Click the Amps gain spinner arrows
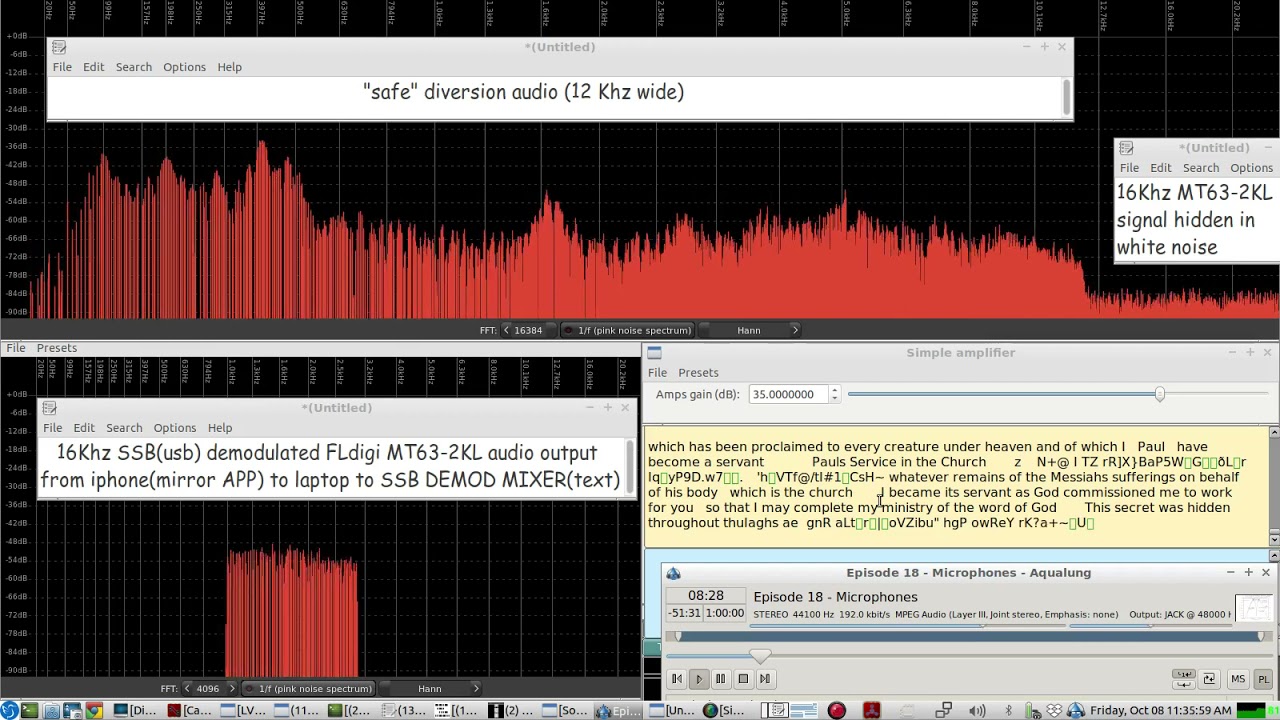1280x720 pixels. point(835,395)
